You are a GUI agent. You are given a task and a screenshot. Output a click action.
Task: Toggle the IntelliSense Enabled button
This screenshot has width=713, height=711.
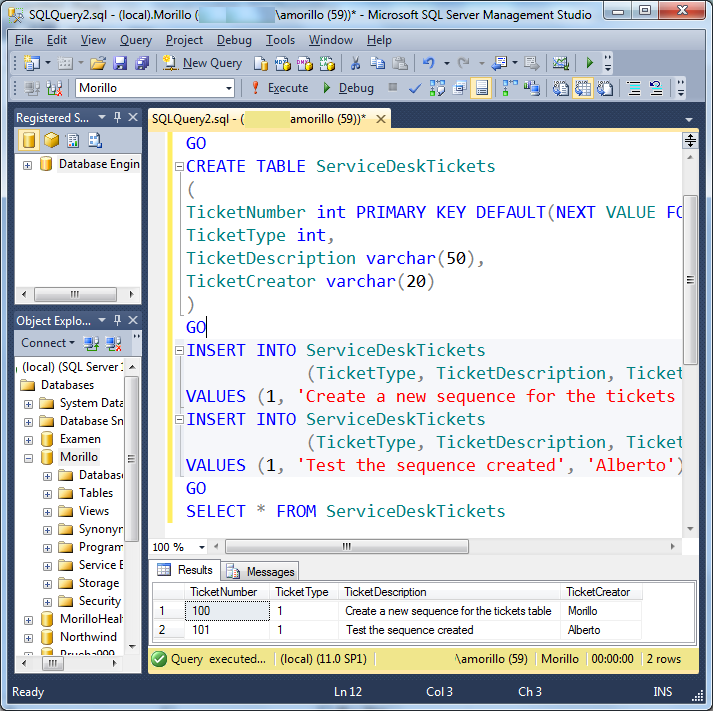point(482,88)
